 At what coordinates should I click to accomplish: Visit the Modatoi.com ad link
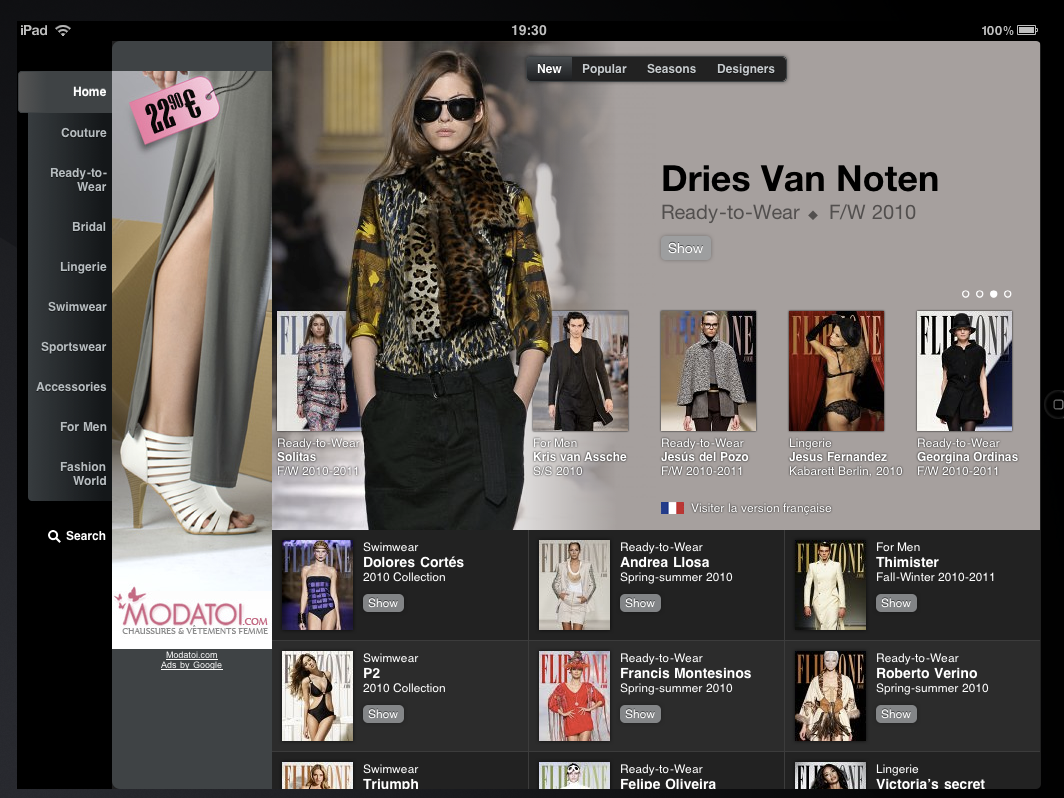click(x=191, y=653)
